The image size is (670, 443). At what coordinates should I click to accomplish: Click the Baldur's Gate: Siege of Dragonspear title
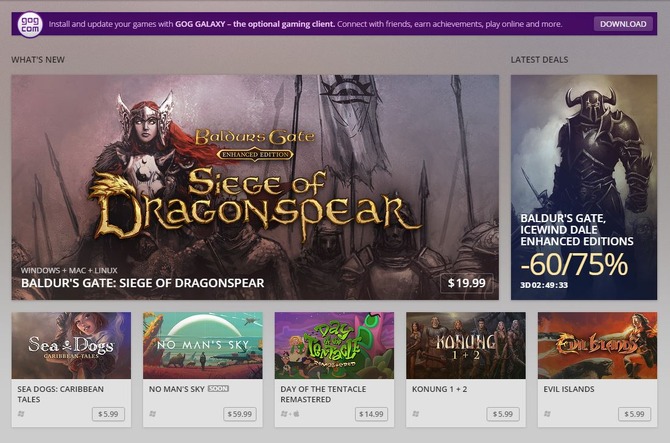pyautogui.click(x=142, y=283)
